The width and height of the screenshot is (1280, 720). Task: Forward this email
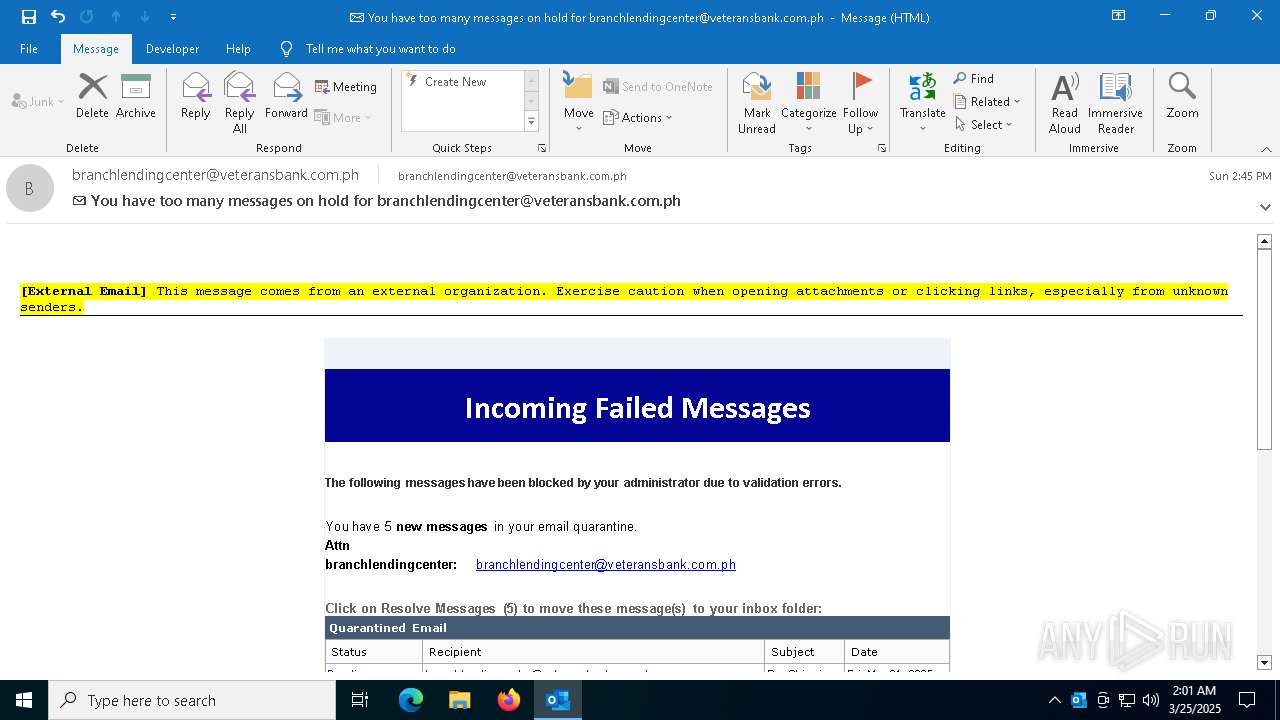pos(286,96)
